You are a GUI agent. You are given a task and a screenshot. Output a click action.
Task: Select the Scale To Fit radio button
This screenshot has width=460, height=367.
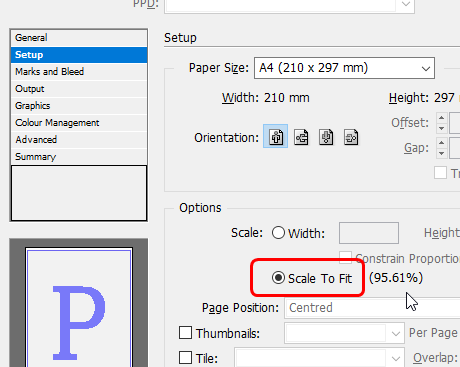click(x=278, y=278)
